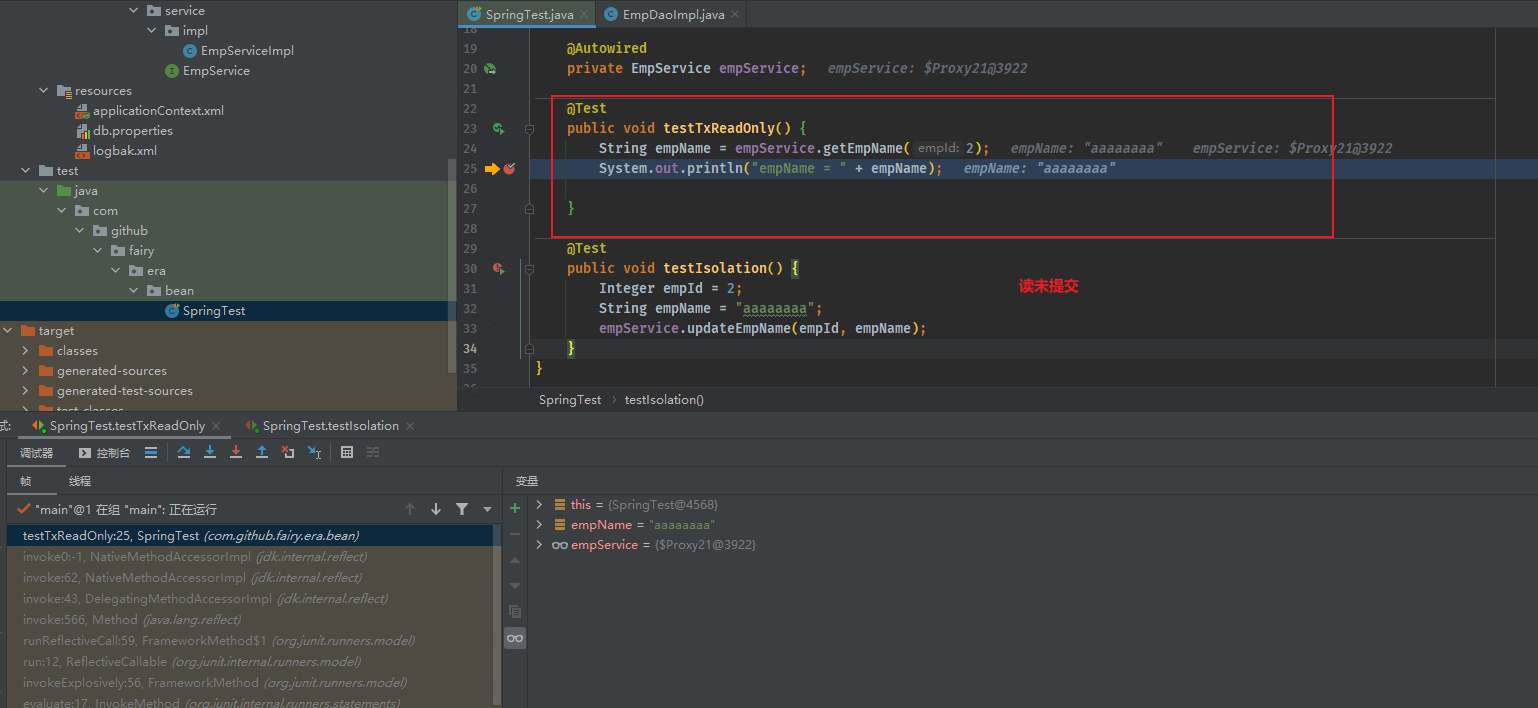Select the invokeExplosively:56 FrameworkMethod frame

coord(250,682)
